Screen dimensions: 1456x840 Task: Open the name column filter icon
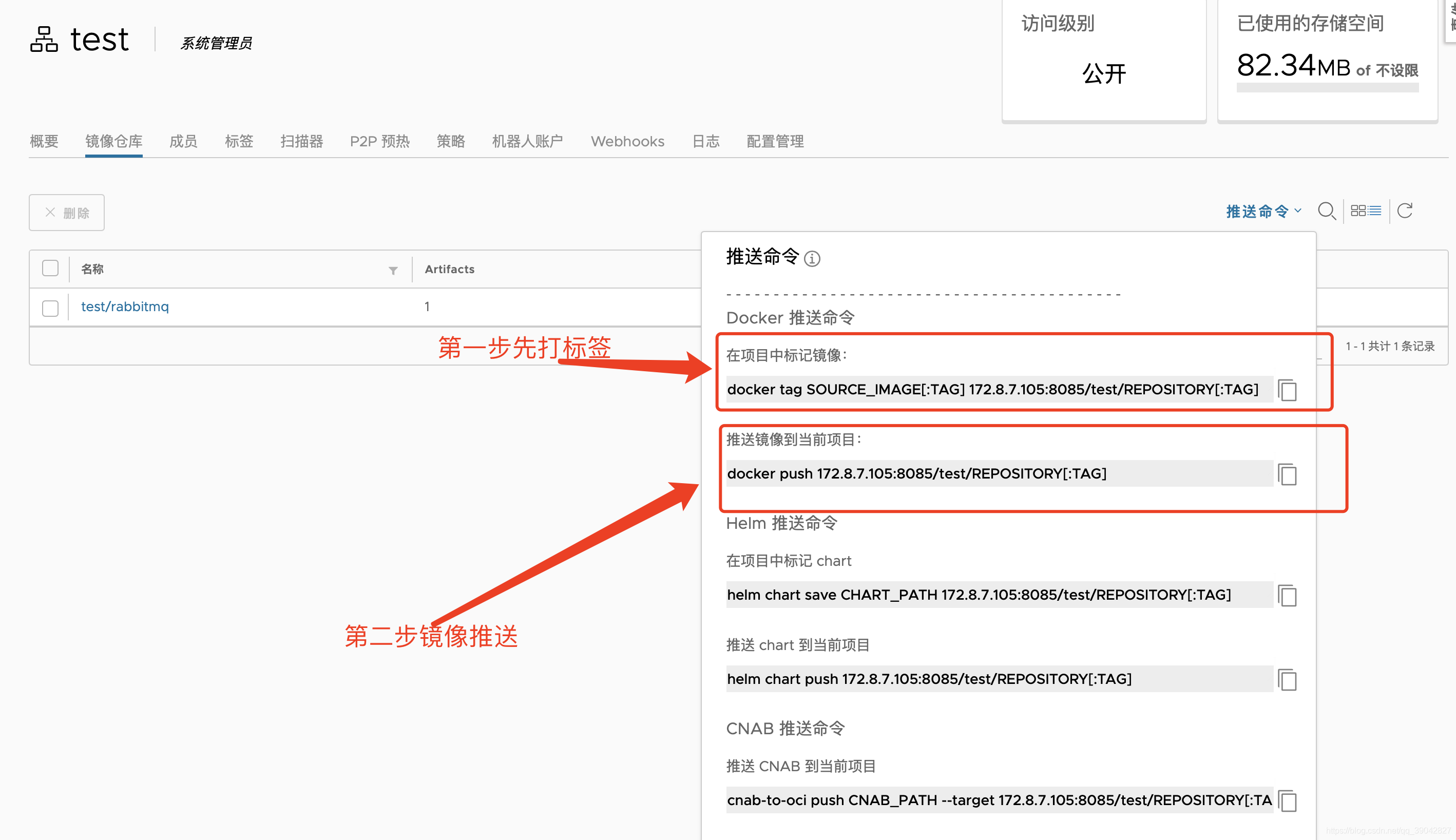pos(393,270)
